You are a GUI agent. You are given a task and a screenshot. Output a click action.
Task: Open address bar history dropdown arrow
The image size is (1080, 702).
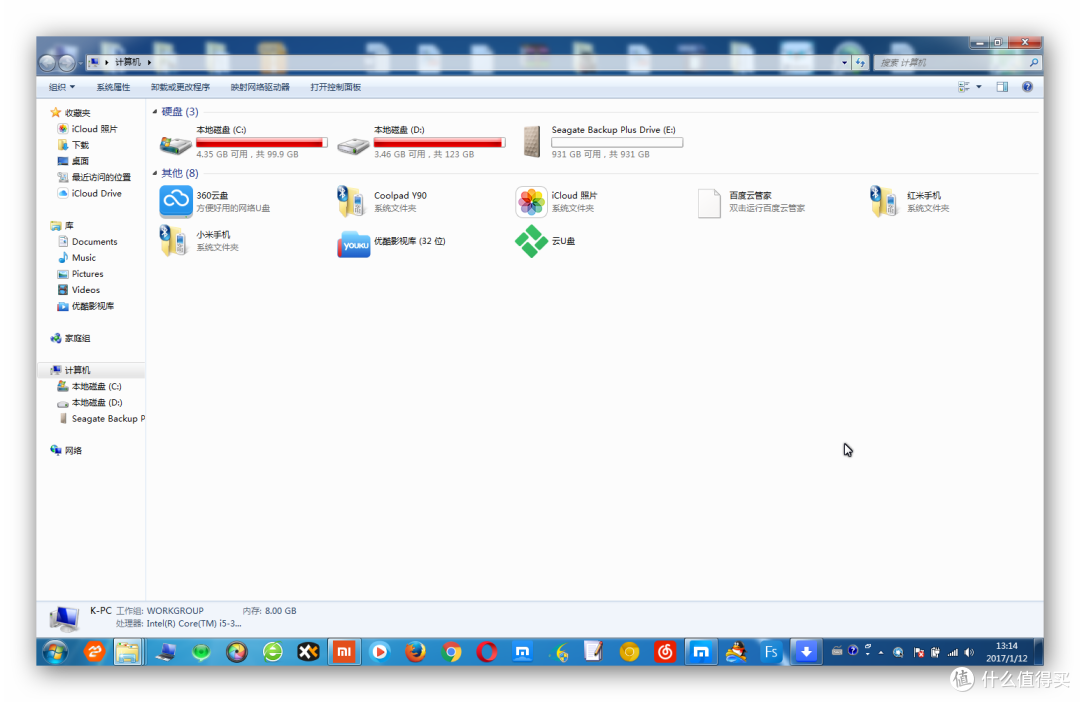pyautogui.click(x=844, y=63)
